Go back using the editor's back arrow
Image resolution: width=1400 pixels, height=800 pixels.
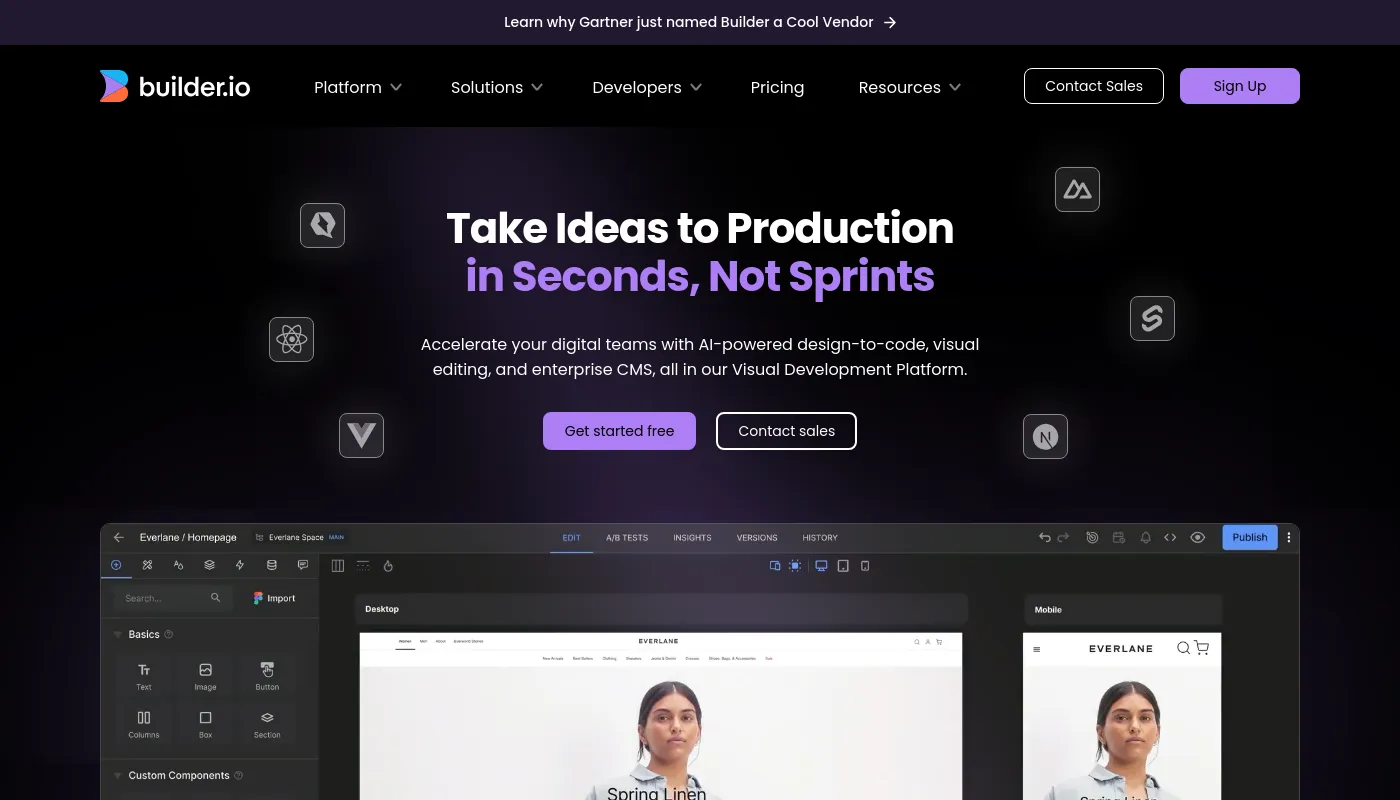pyautogui.click(x=119, y=537)
